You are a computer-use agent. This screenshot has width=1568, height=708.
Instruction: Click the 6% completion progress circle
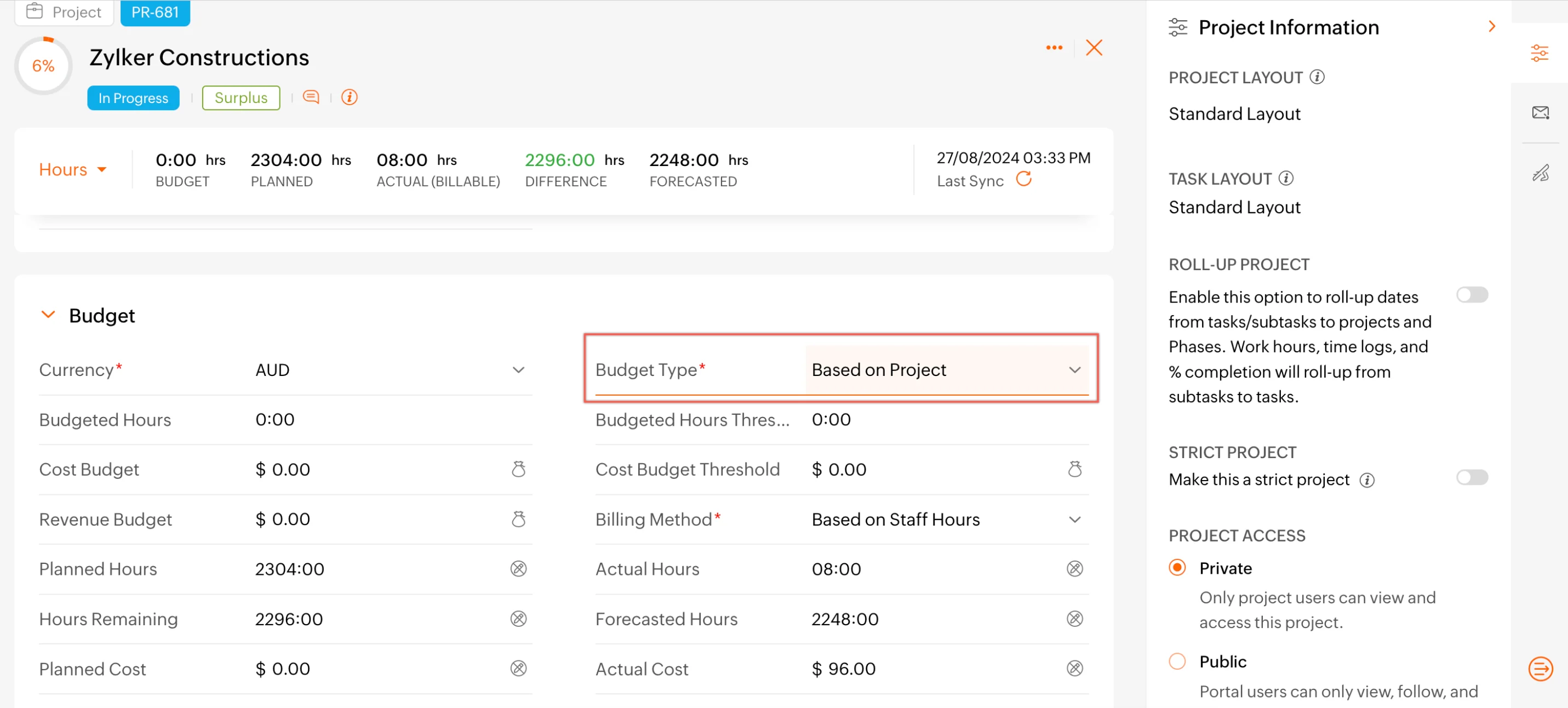tap(43, 66)
